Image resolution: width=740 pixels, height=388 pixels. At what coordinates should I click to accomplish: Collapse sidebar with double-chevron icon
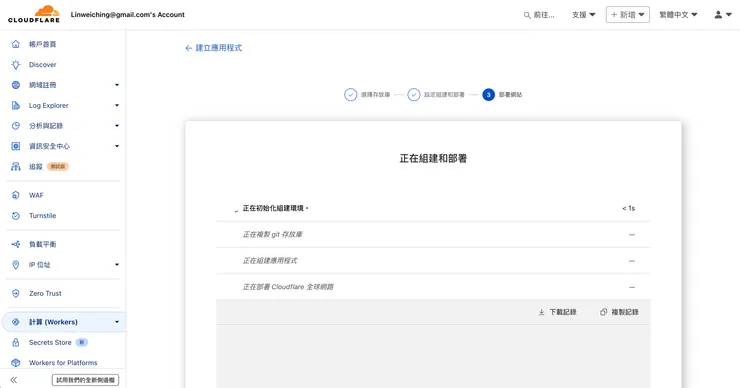click(x=14, y=380)
